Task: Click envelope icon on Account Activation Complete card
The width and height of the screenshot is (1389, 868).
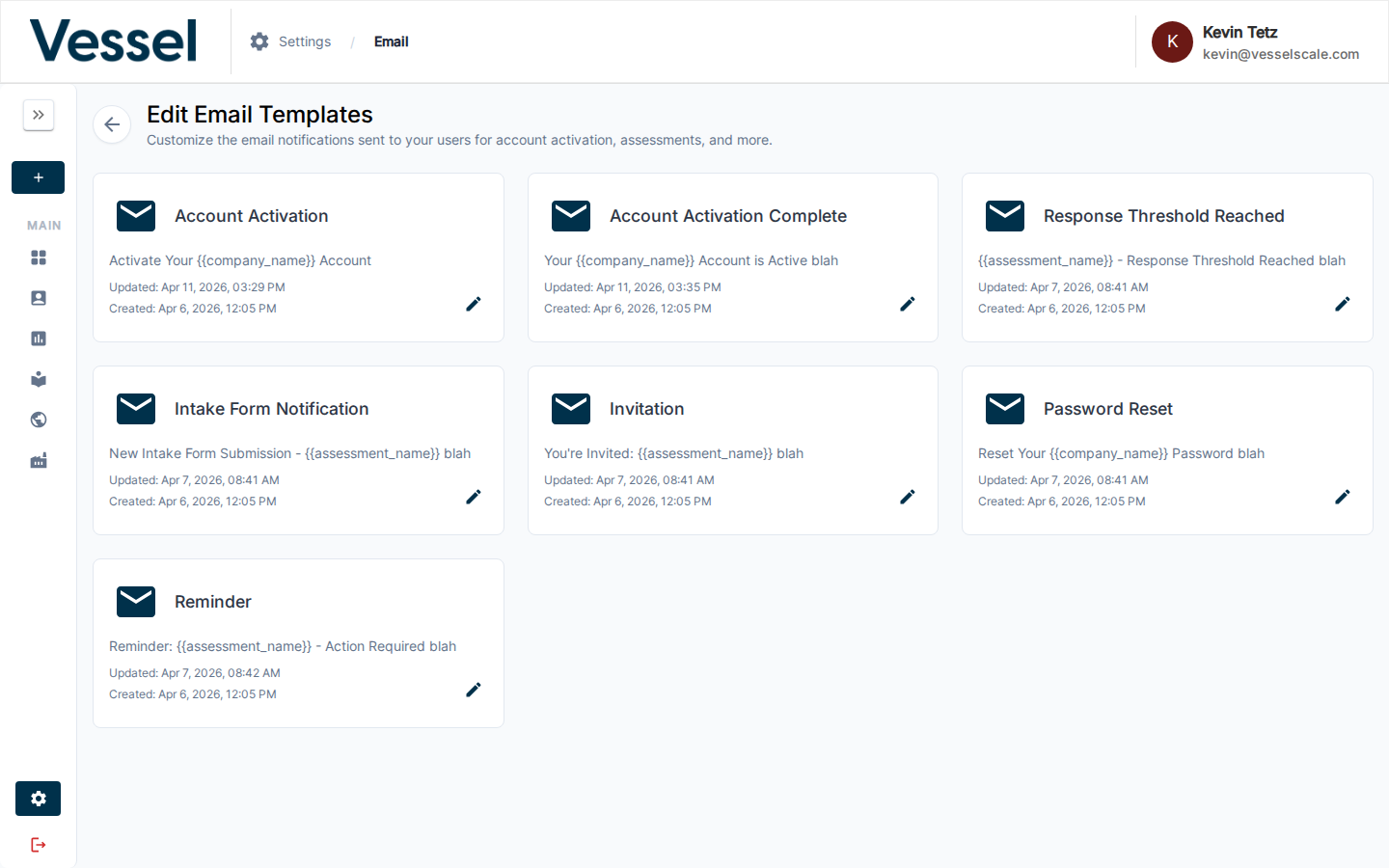Action: click(571, 216)
